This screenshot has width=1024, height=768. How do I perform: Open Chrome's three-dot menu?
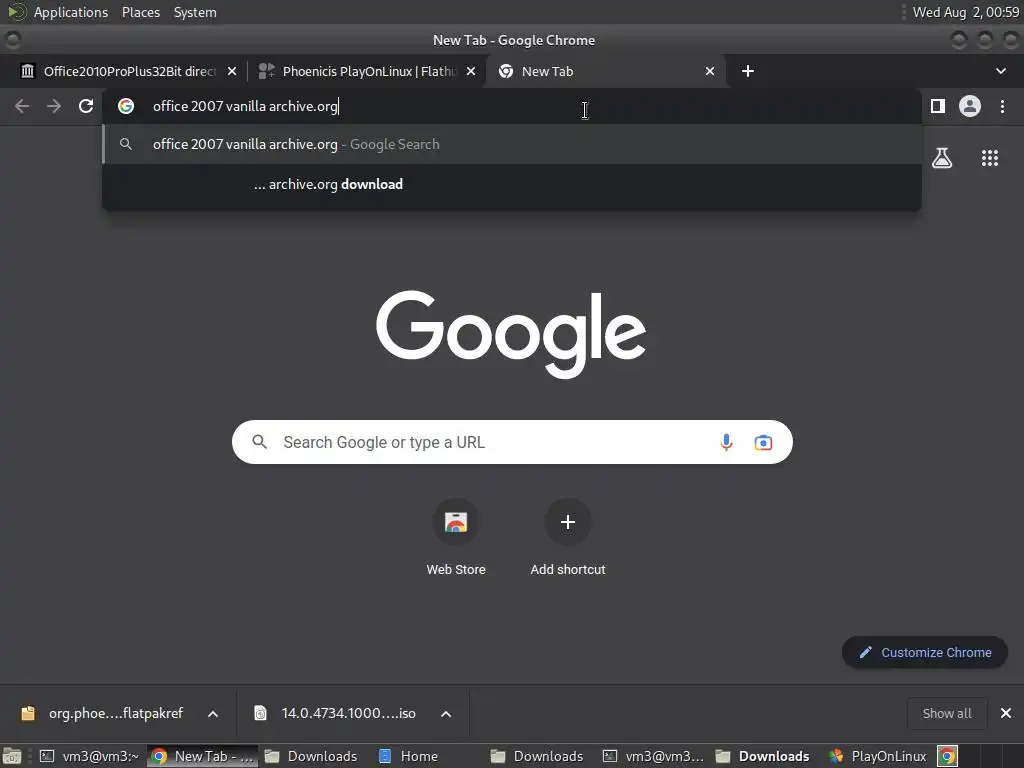pos(1002,106)
